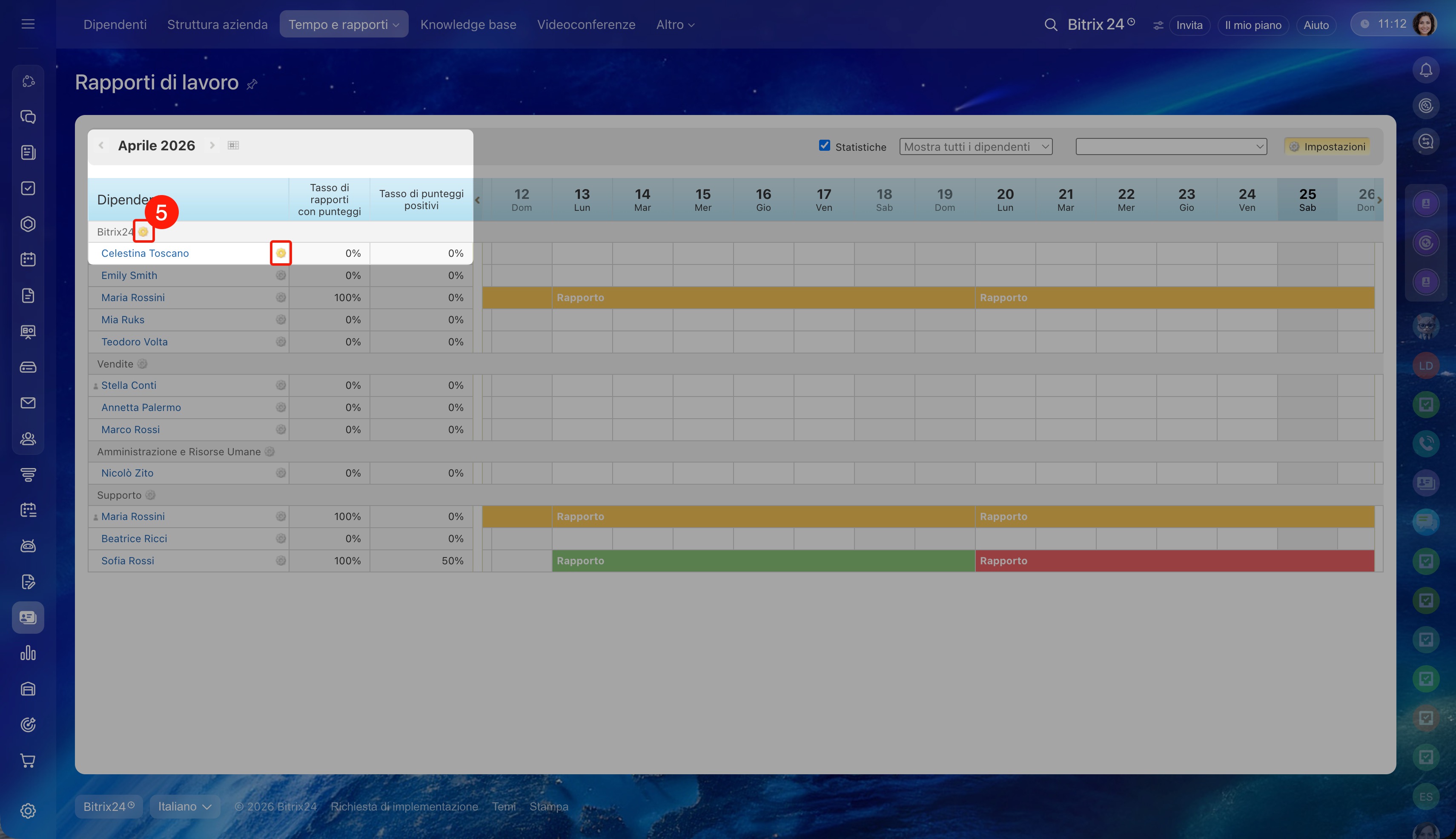Go to the next month arrow

tap(212, 145)
